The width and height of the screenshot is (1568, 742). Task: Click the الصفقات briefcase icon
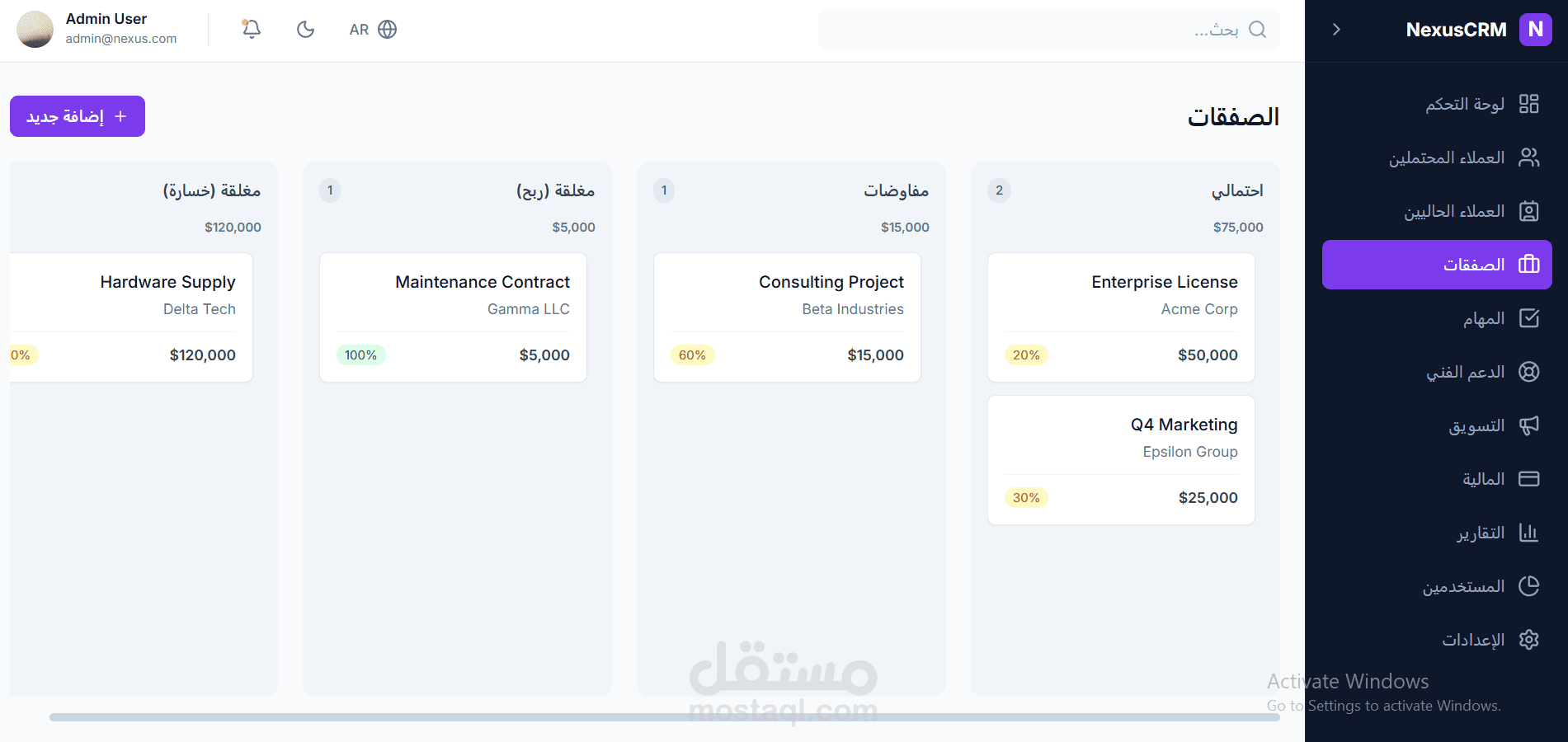pos(1528,265)
